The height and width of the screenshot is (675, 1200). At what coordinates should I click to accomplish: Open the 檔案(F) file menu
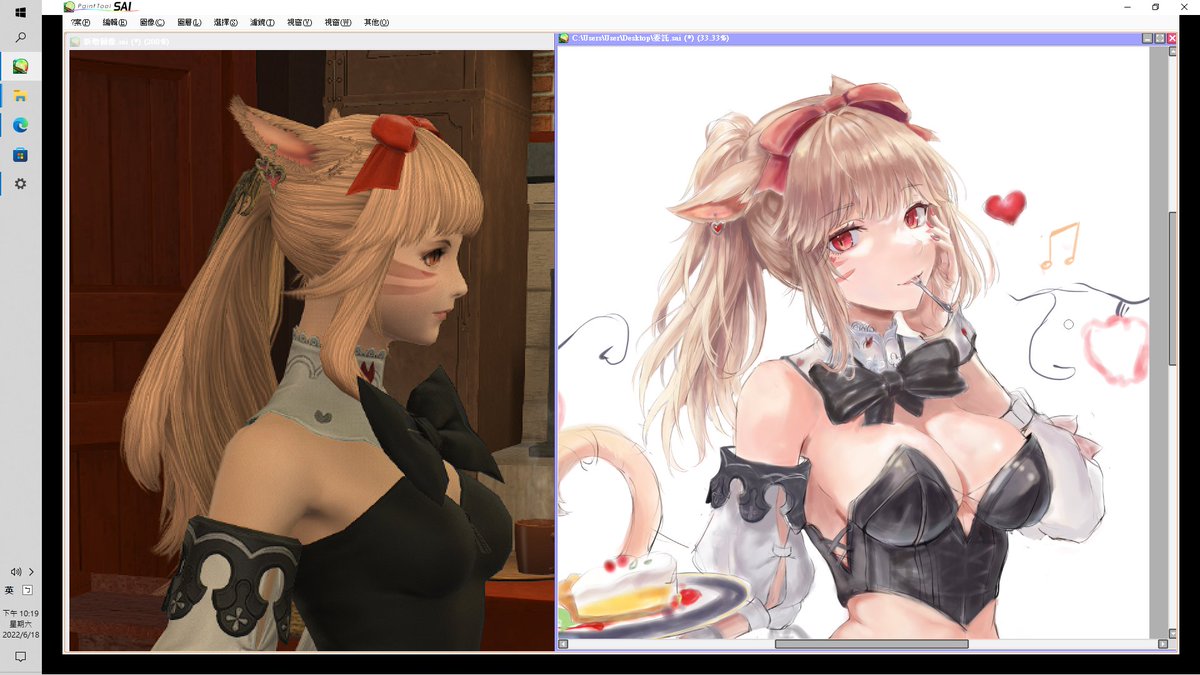tap(80, 22)
